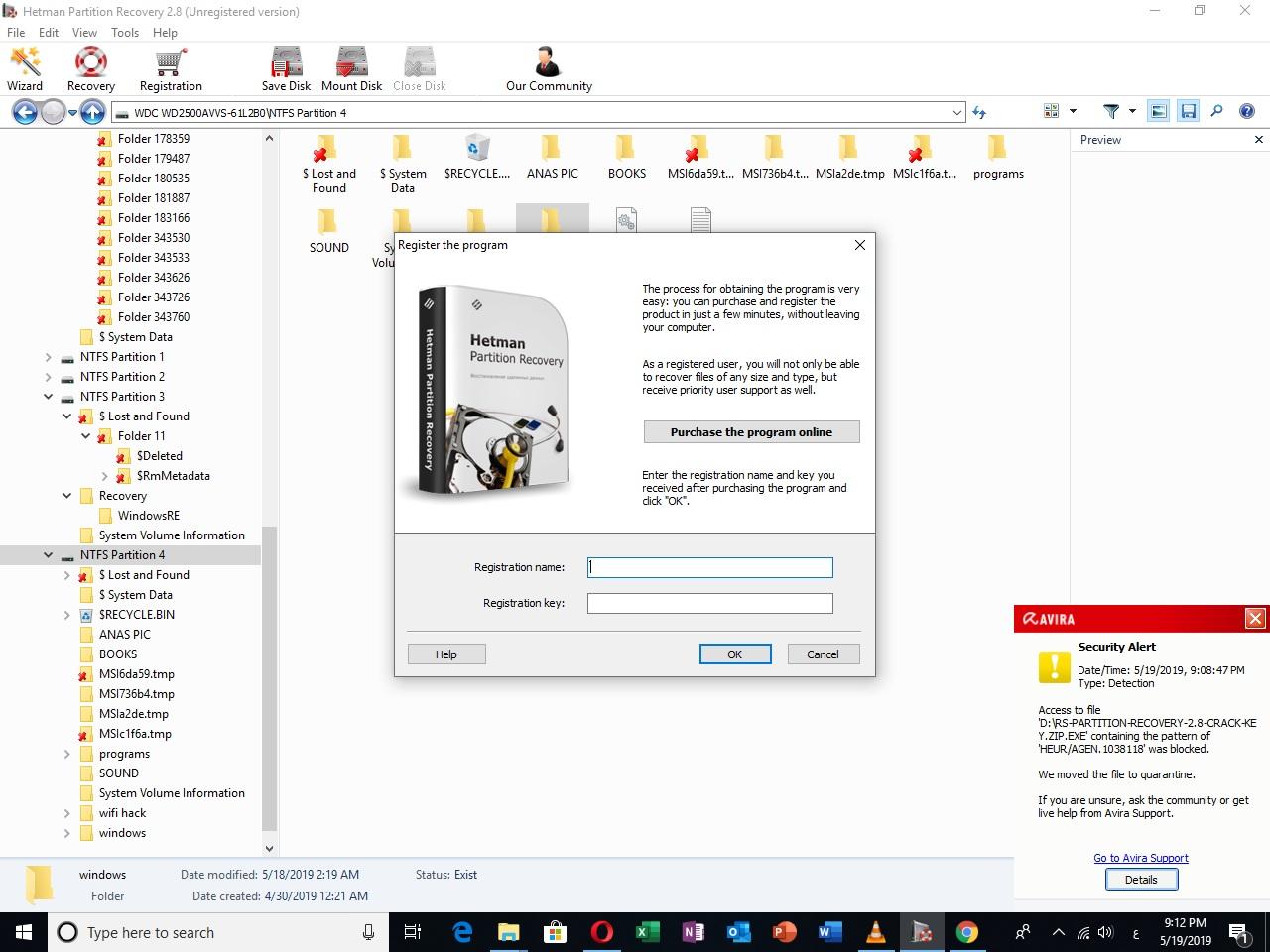Focus the Registration name field
The height and width of the screenshot is (952, 1270).
tap(709, 567)
